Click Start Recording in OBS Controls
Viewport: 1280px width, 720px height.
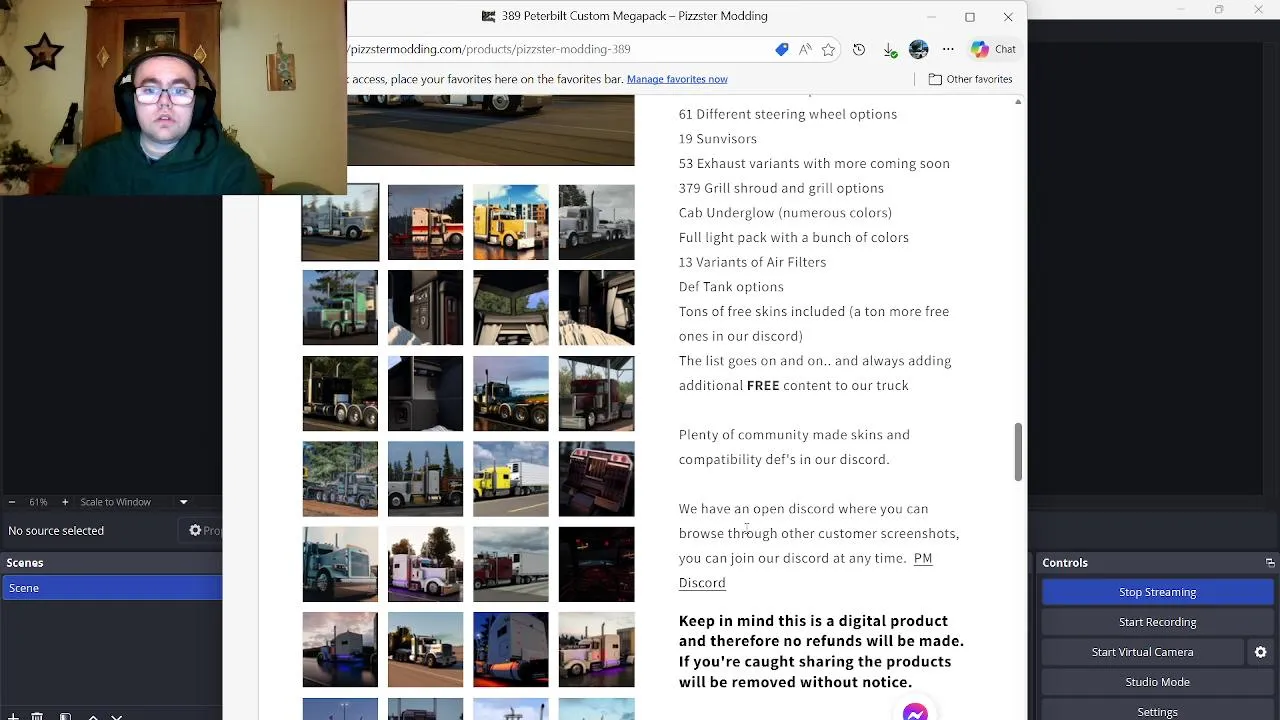pos(1157,622)
